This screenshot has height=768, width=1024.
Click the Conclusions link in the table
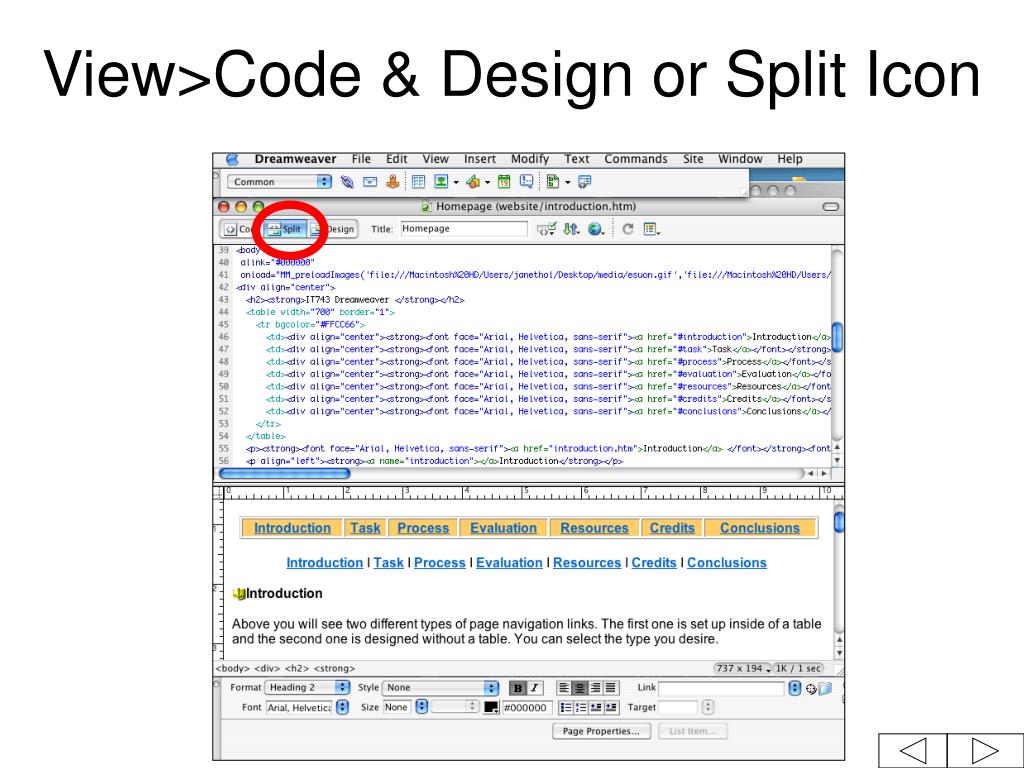760,528
